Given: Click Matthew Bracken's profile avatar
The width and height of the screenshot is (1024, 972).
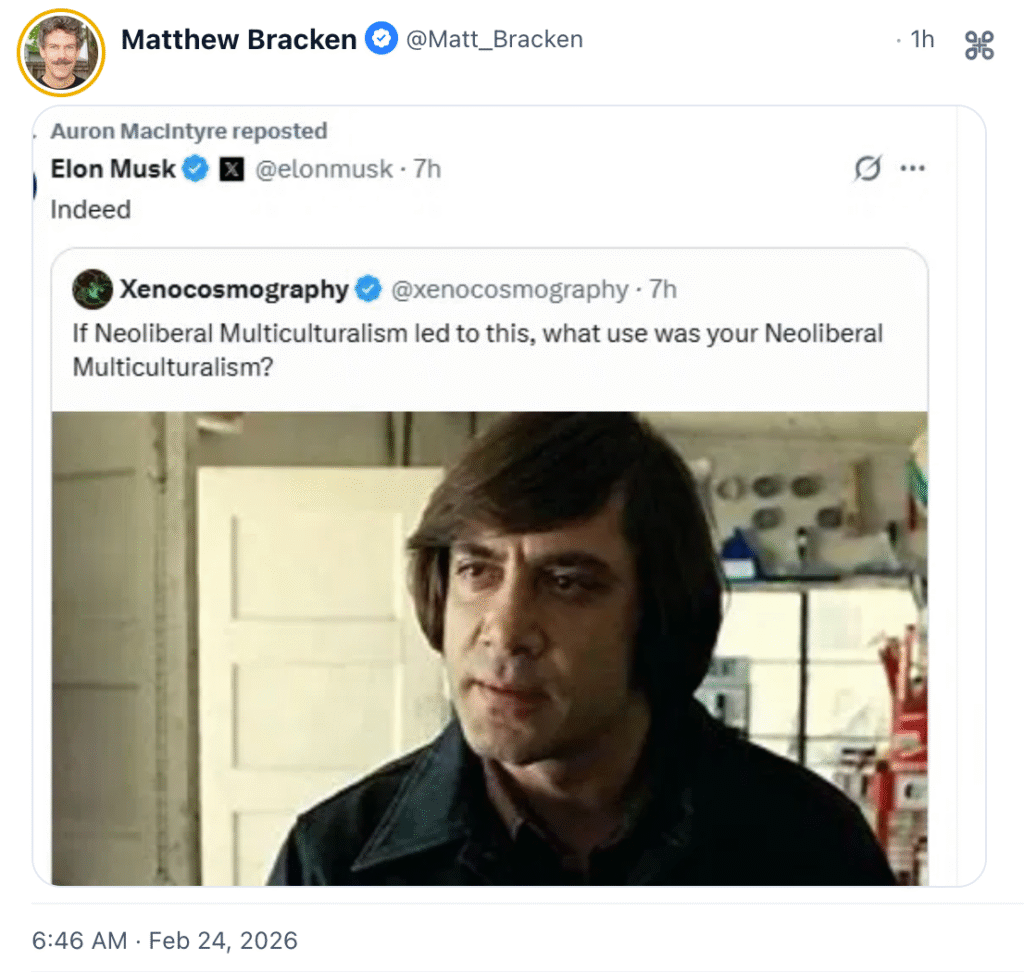Looking at the screenshot, I should pos(61,54).
